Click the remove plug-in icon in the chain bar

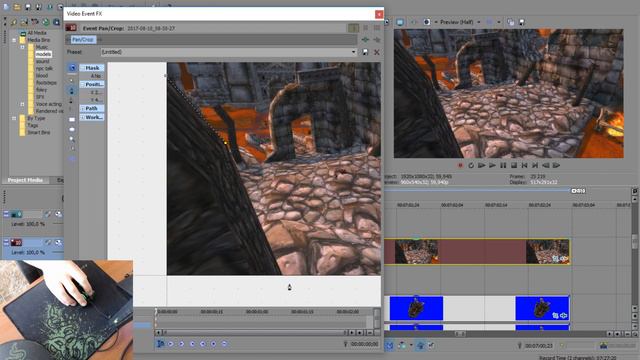[x=377, y=40]
